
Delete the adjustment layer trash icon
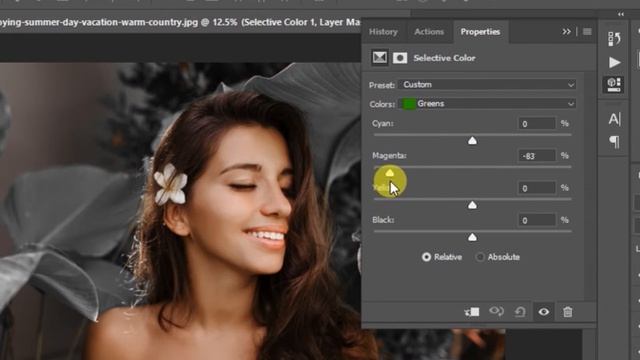(567, 312)
